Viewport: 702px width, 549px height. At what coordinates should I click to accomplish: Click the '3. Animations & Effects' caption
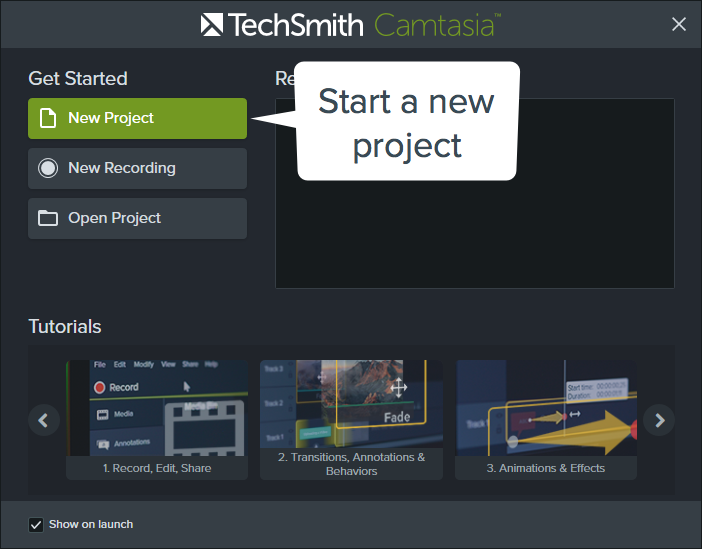(546, 468)
